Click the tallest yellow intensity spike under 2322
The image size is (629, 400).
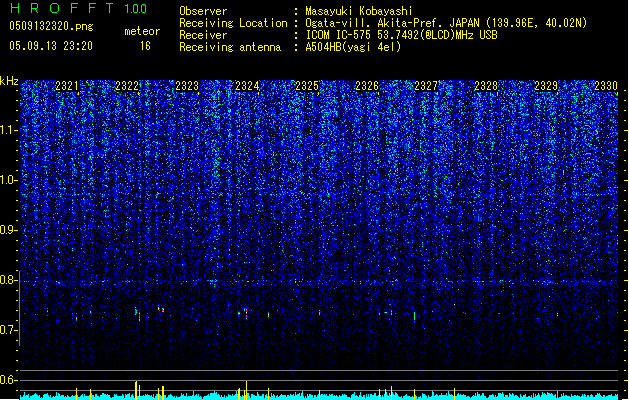tap(136, 390)
